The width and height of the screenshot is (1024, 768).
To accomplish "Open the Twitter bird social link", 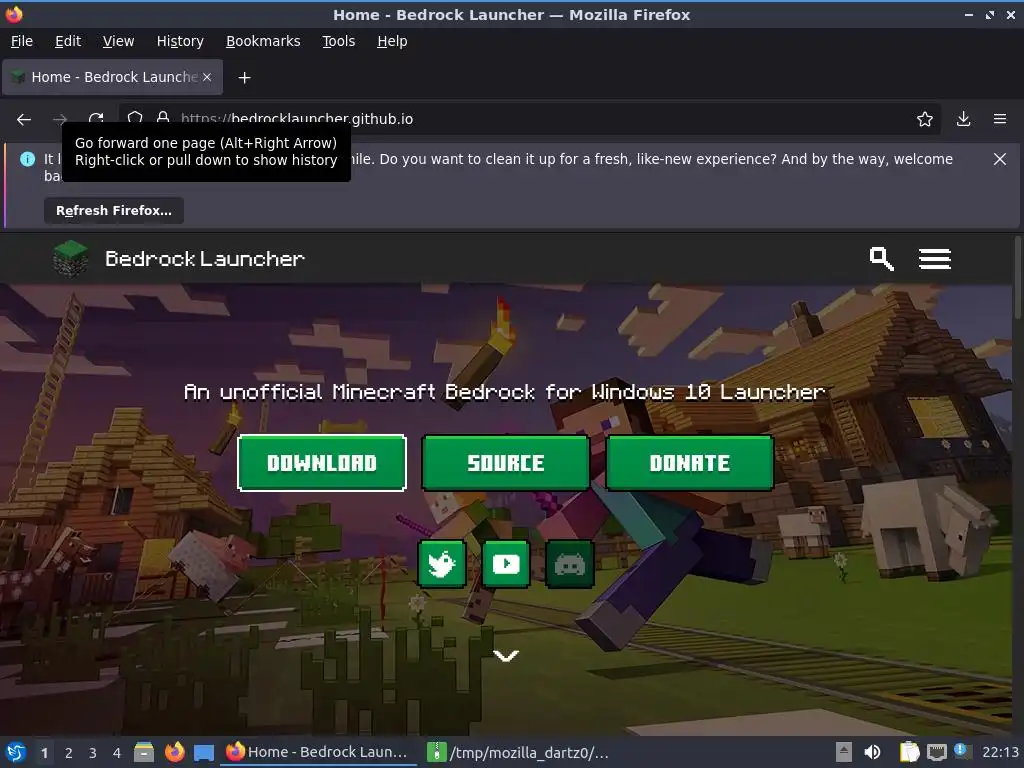I will point(442,564).
